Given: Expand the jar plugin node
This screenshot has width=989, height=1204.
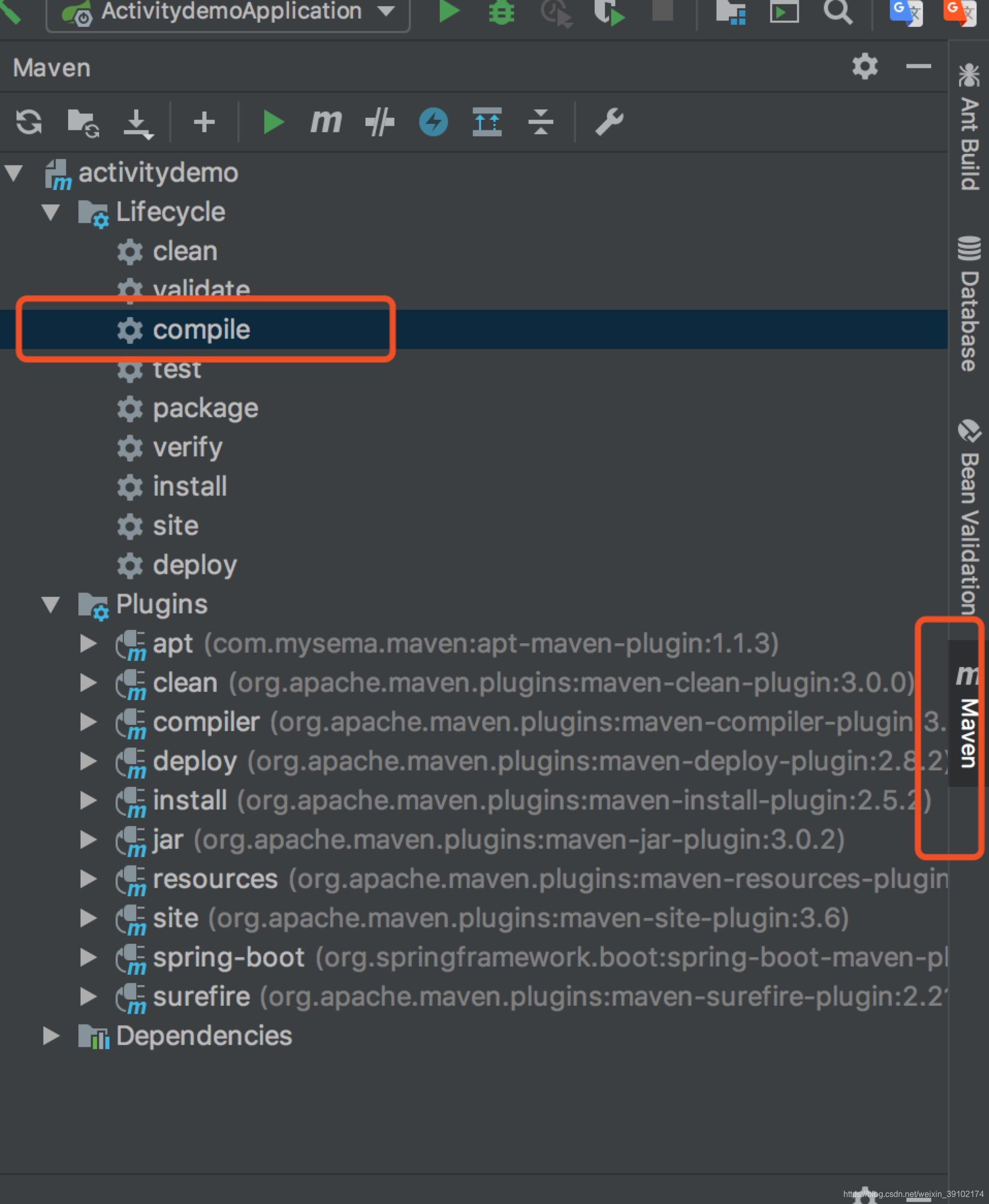Looking at the screenshot, I should 88,839.
